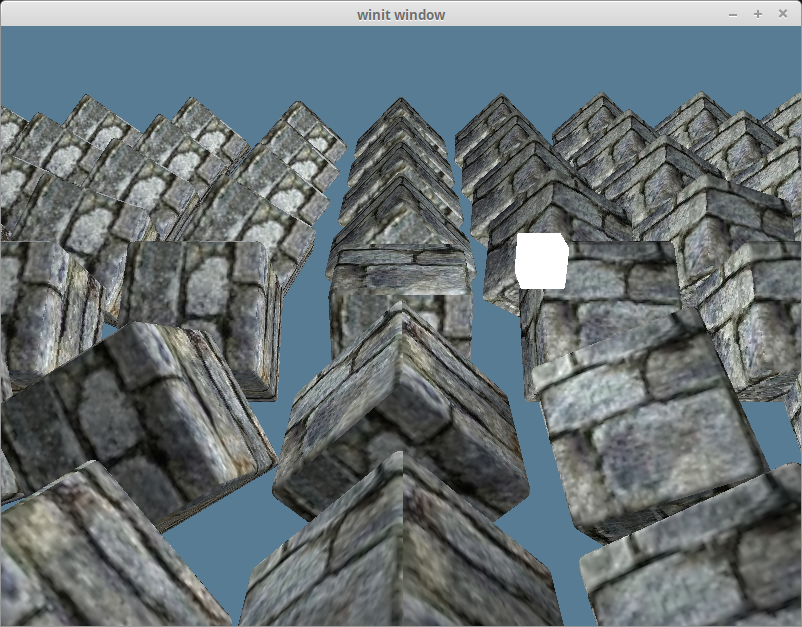Select the stone cube in the bottom-right corner

[700, 560]
